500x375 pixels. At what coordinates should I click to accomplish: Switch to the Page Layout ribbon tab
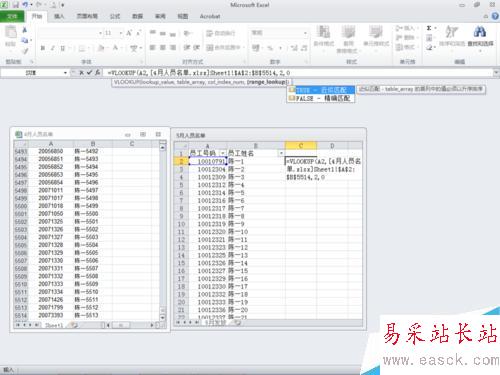click(x=87, y=16)
